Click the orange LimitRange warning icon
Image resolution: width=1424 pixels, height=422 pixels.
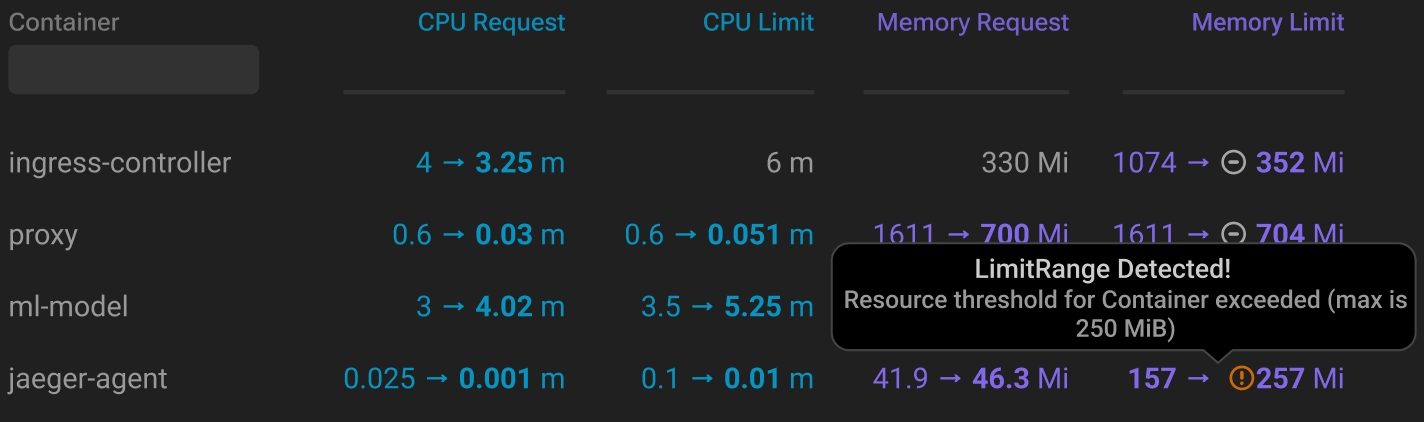pyautogui.click(x=1240, y=379)
